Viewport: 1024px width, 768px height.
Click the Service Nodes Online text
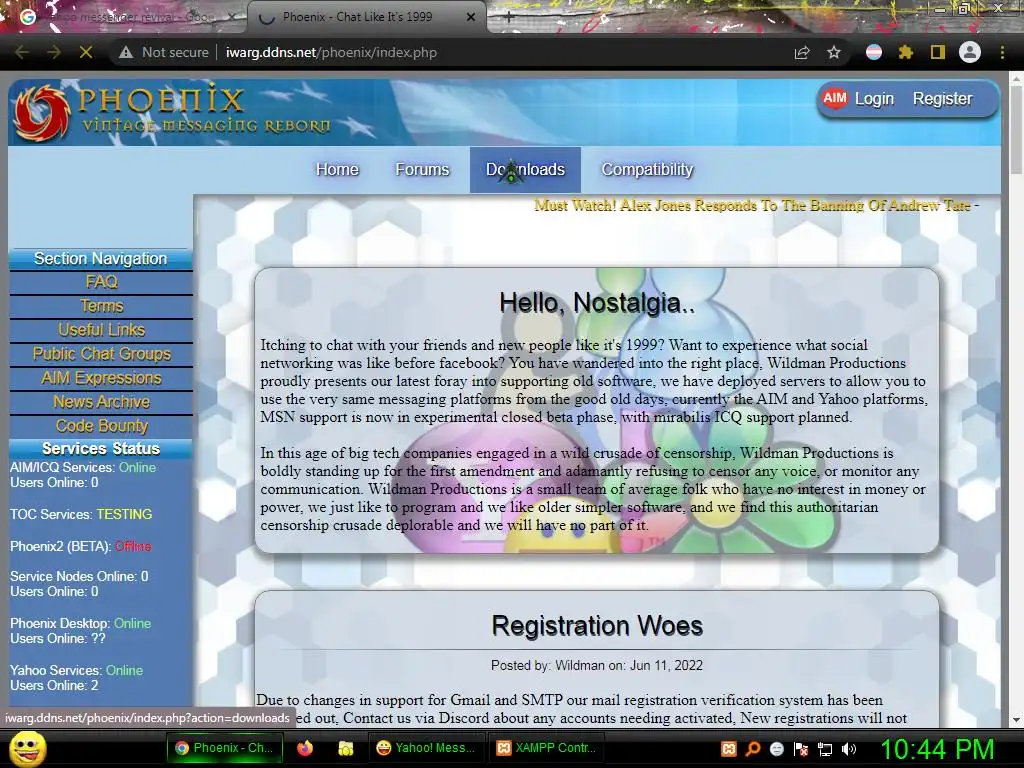79,577
